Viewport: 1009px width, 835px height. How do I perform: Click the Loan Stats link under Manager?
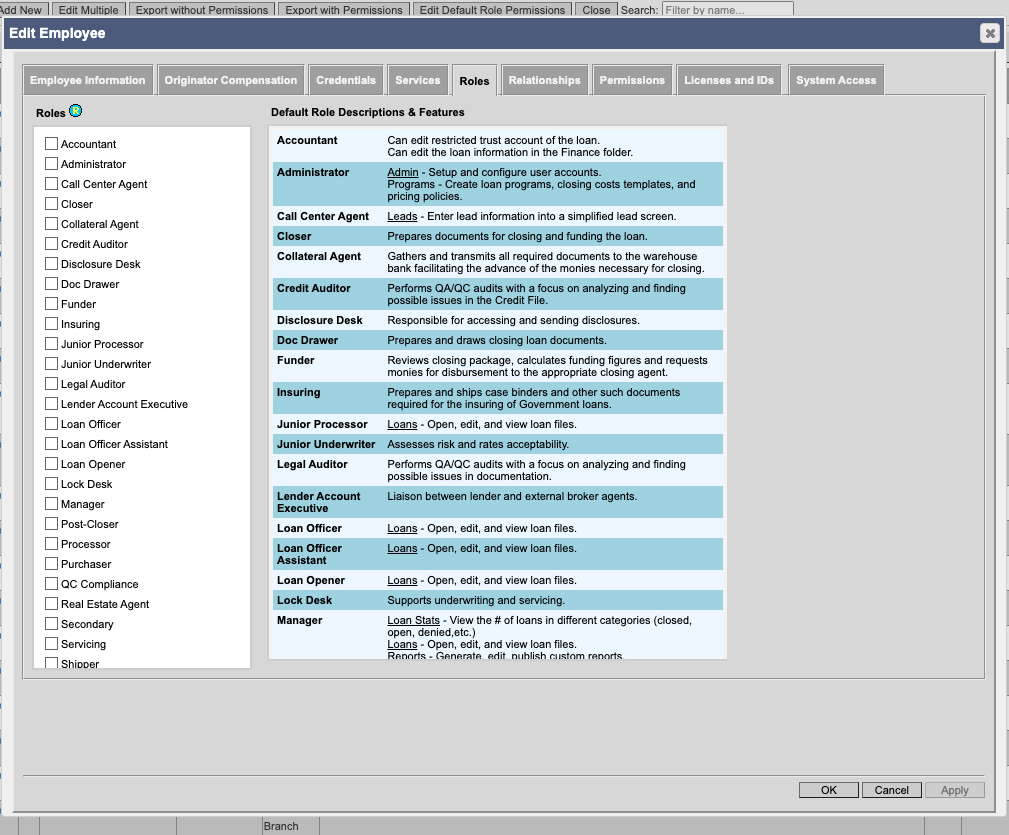click(x=413, y=620)
